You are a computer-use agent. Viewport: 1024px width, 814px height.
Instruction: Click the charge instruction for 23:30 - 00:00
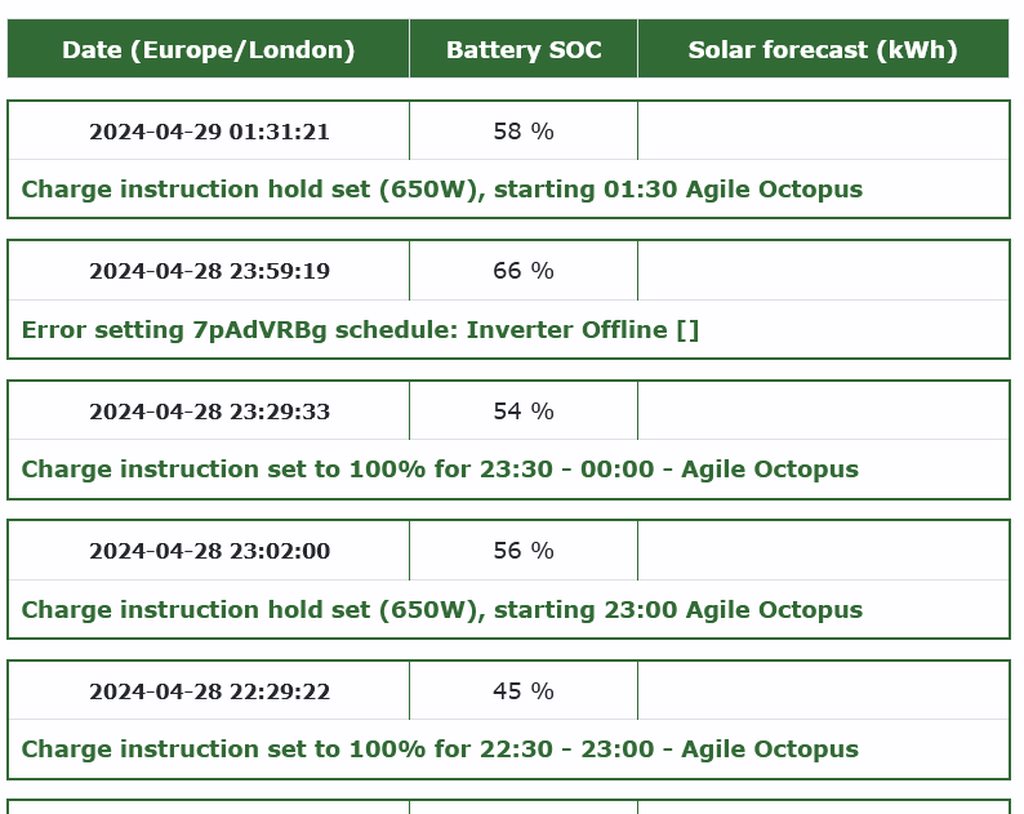tap(439, 469)
